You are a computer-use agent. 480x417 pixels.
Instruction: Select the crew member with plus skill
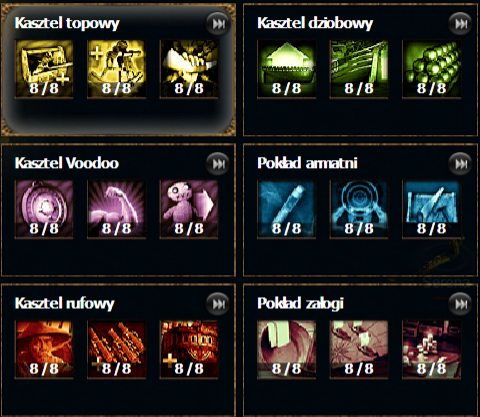tap(117, 69)
